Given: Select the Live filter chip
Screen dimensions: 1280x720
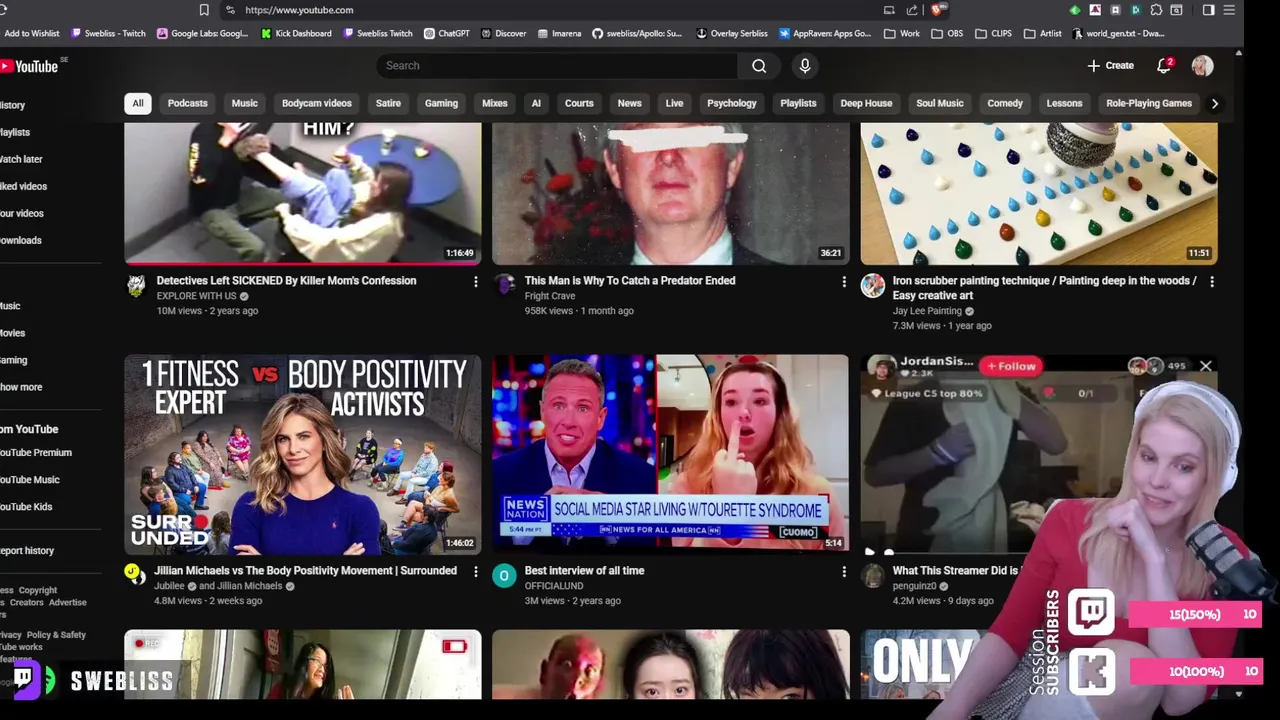Looking at the screenshot, I should tap(675, 103).
